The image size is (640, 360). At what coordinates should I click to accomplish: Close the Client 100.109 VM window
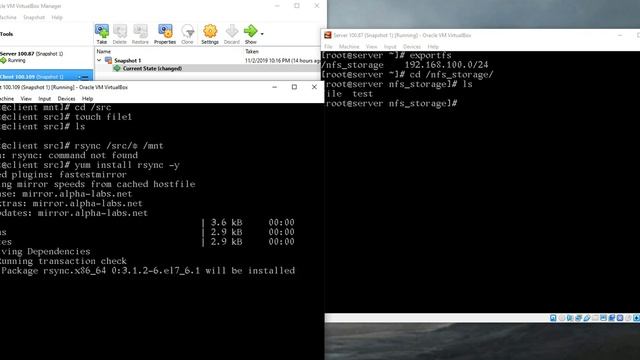point(314,87)
